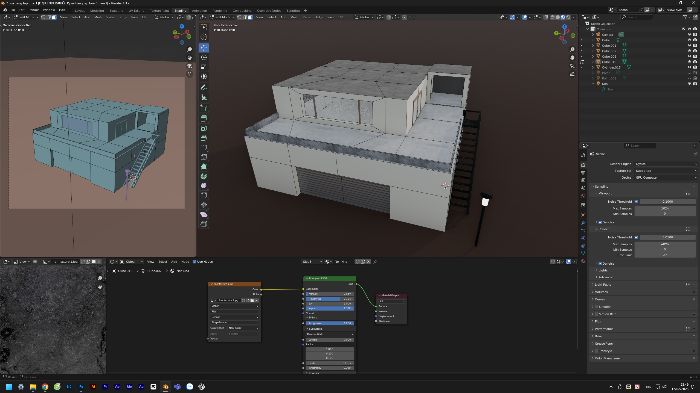
Task: Select the Select Box tool in main viewport
Action: click(204, 28)
